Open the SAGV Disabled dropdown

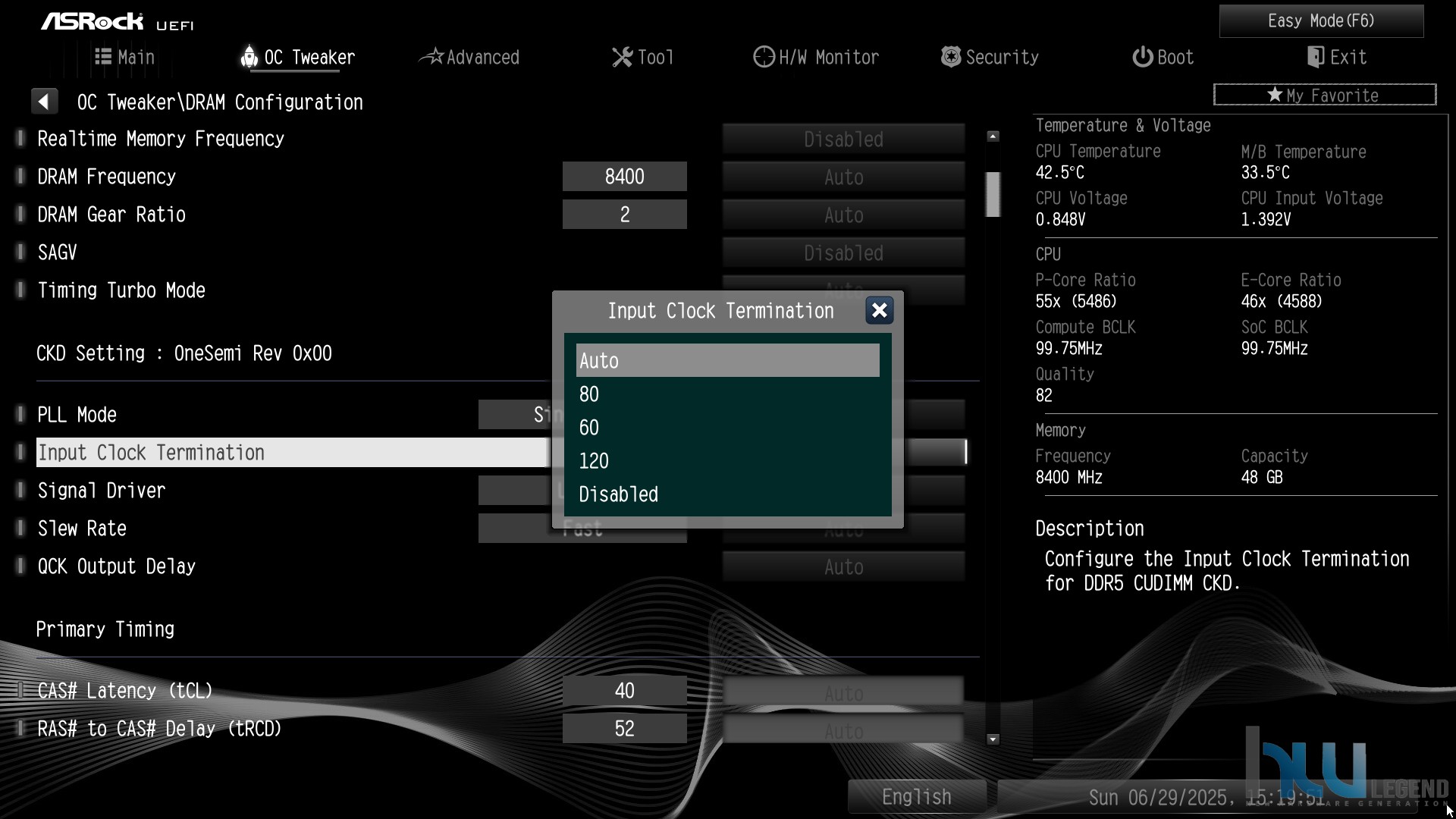[x=843, y=253]
